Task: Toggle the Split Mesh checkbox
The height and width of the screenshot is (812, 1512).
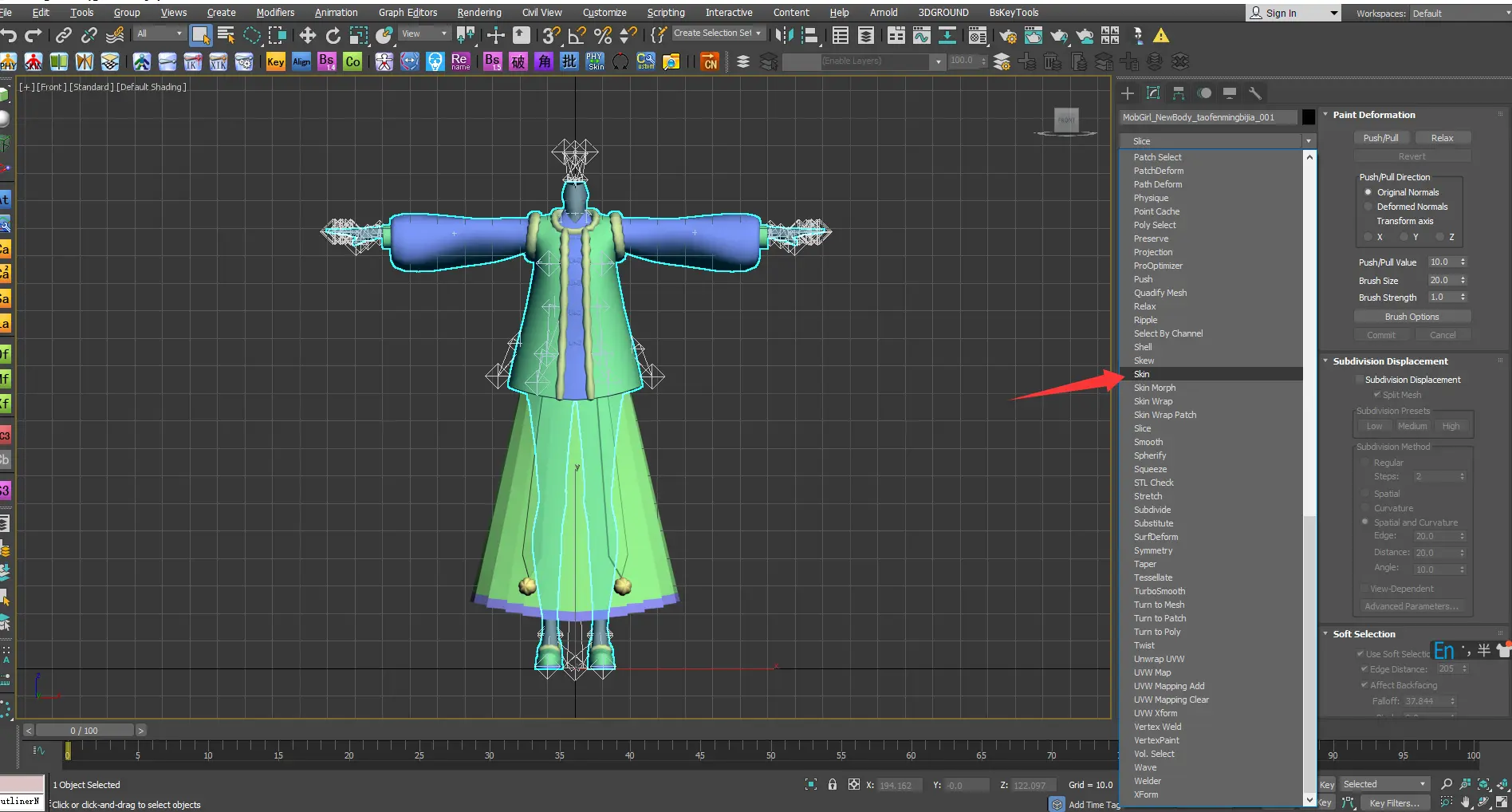Action: tap(1376, 395)
